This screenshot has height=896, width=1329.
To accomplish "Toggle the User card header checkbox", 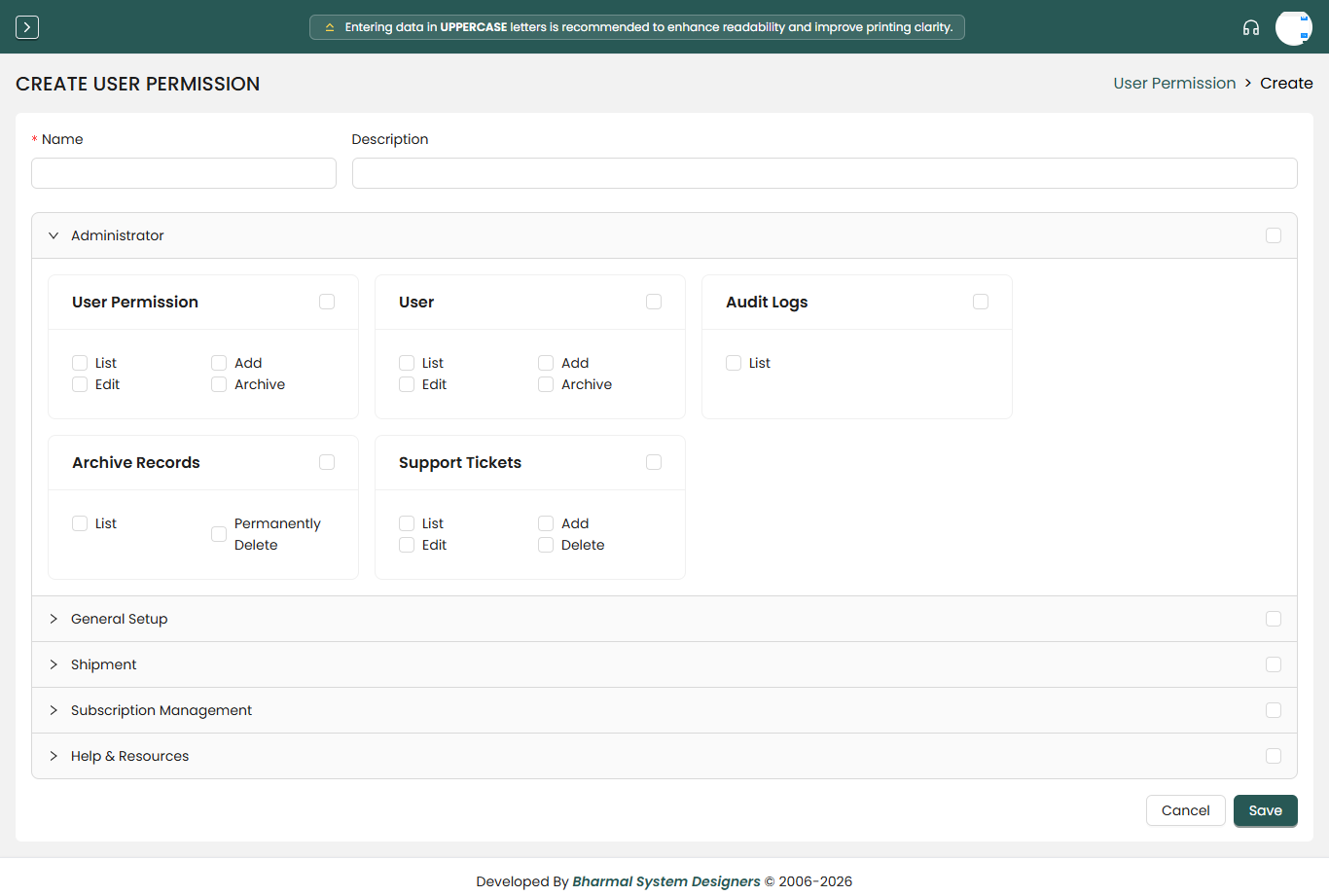I will [654, 302].
